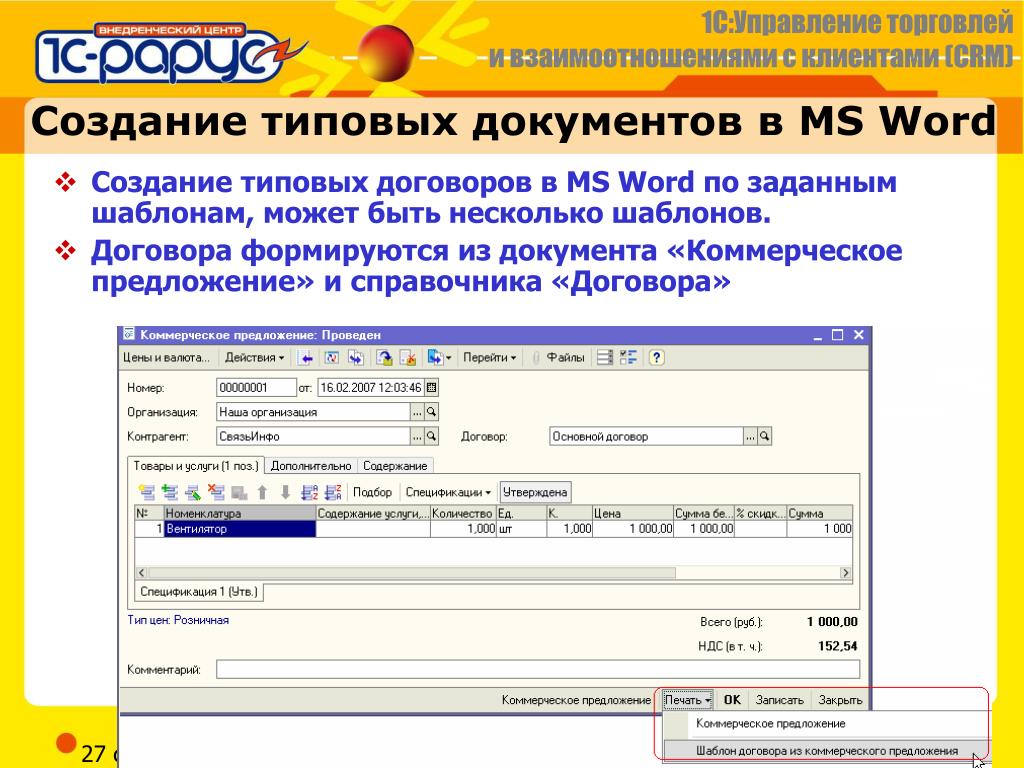Click the 'create based on' document icon
This screenshot has height=768, width=1024.
pos(435,358)
